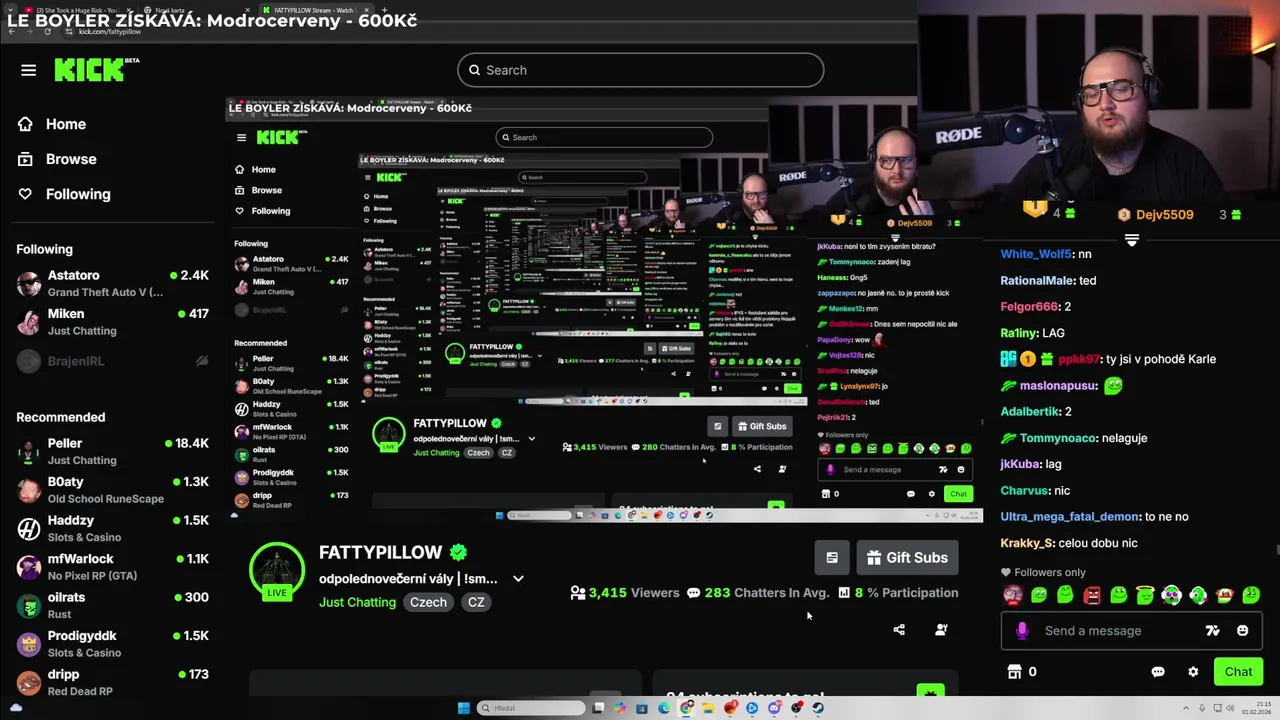Screen dimensions: 1280x720
Task: Select offline channel BrajenIRL
Action: coord(112,361)
